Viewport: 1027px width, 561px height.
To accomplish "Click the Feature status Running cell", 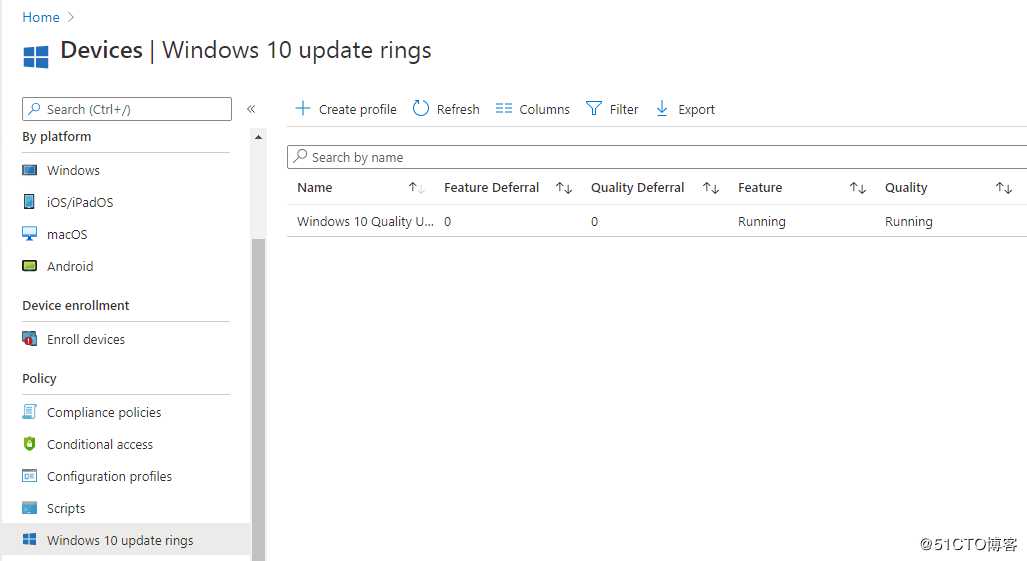I will [762, 221].
